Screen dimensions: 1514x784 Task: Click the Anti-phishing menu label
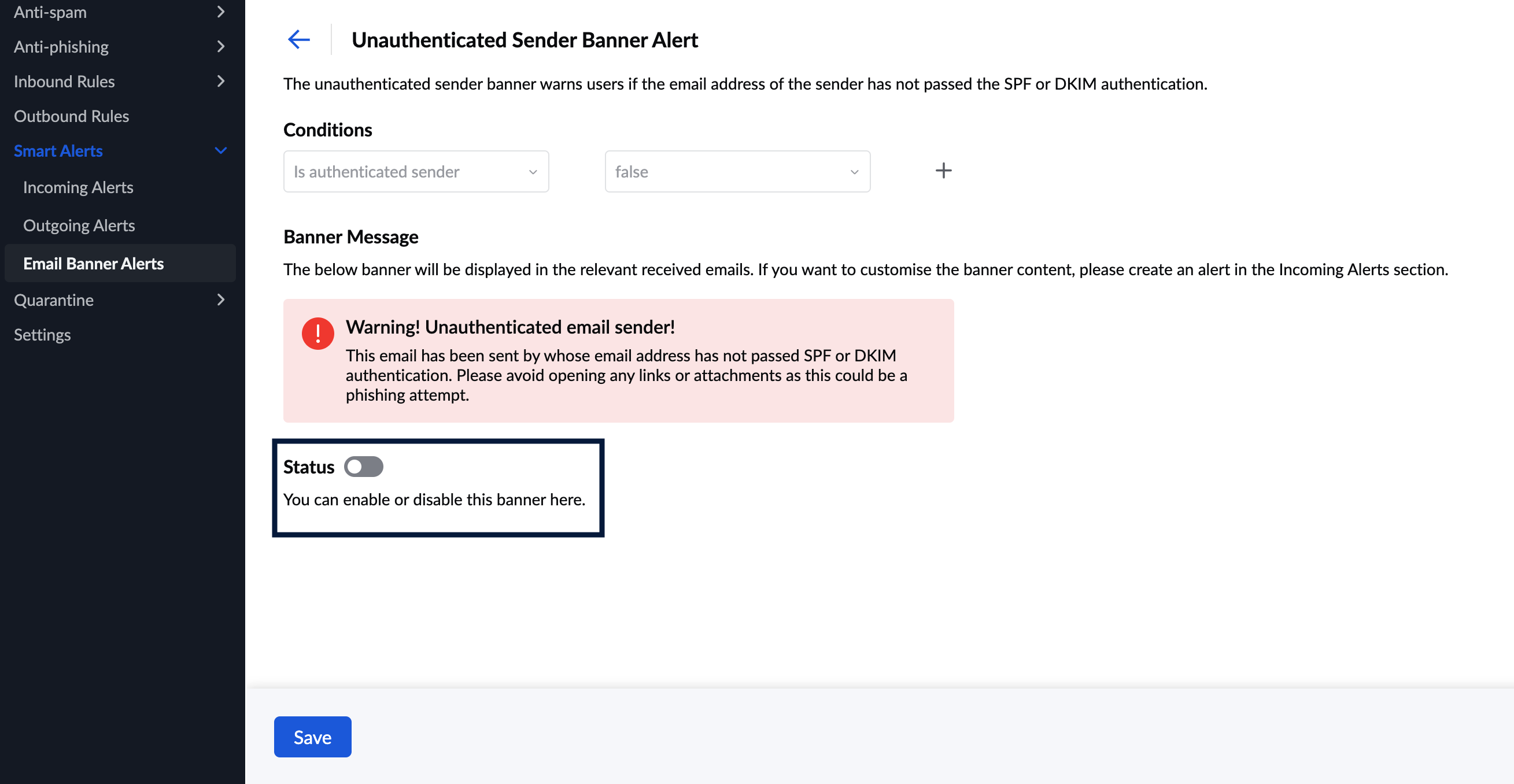pyautogui.click(x=61, y=46)
